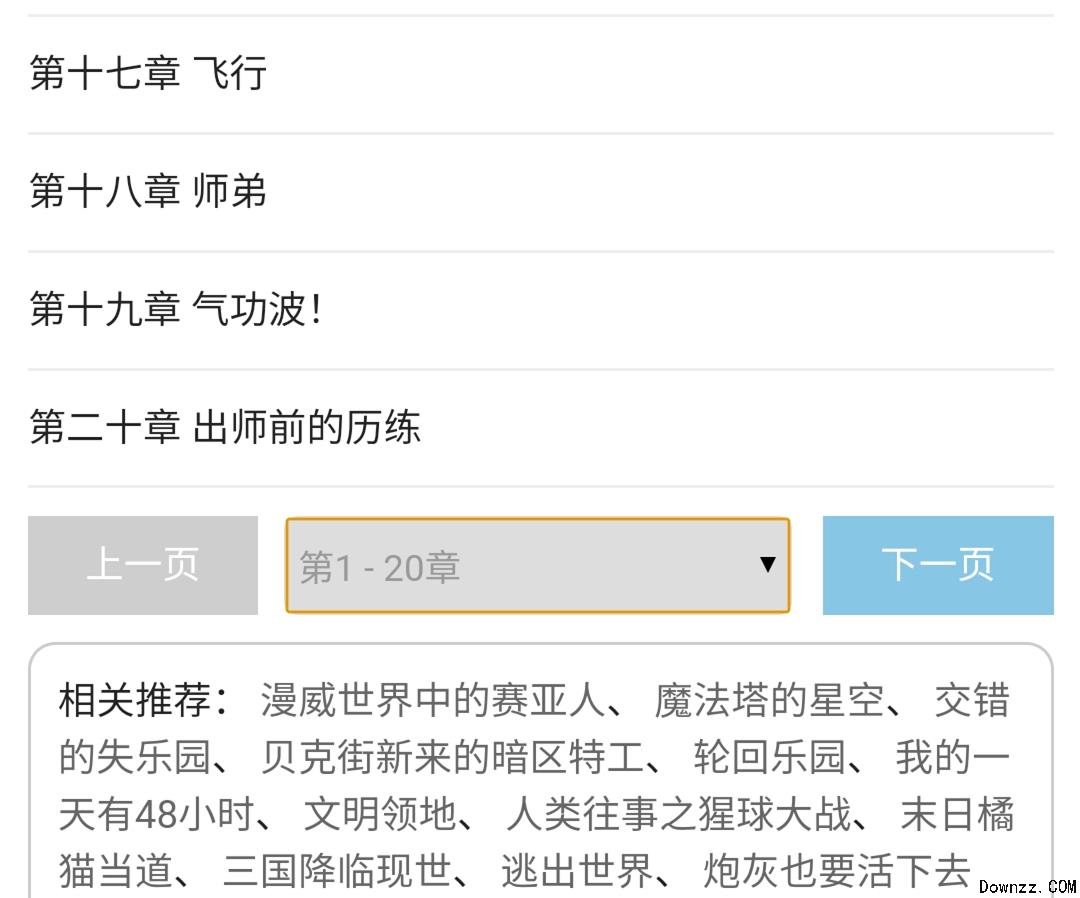Open chapter 第十九章 气功波!
Screen dimensions: 1080x898
point(176,309)
